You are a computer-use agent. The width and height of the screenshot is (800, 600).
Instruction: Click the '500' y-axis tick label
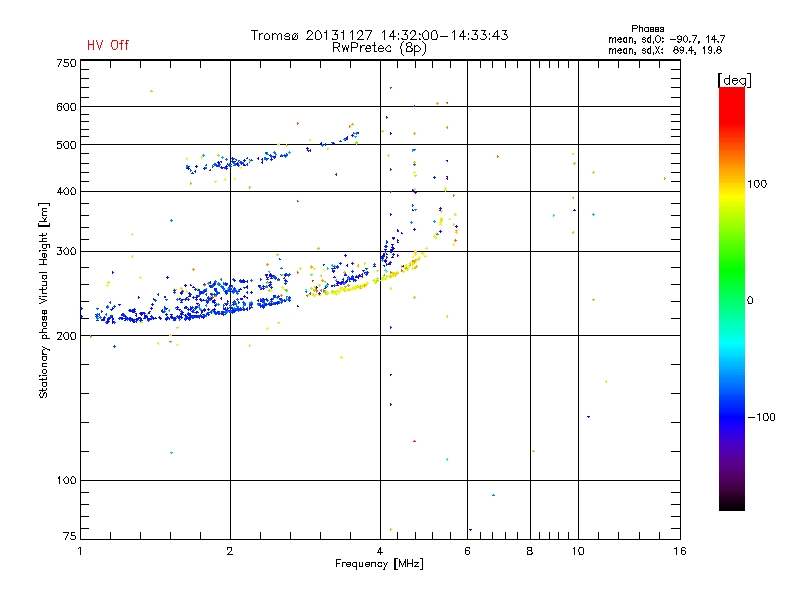coord(66,145)
